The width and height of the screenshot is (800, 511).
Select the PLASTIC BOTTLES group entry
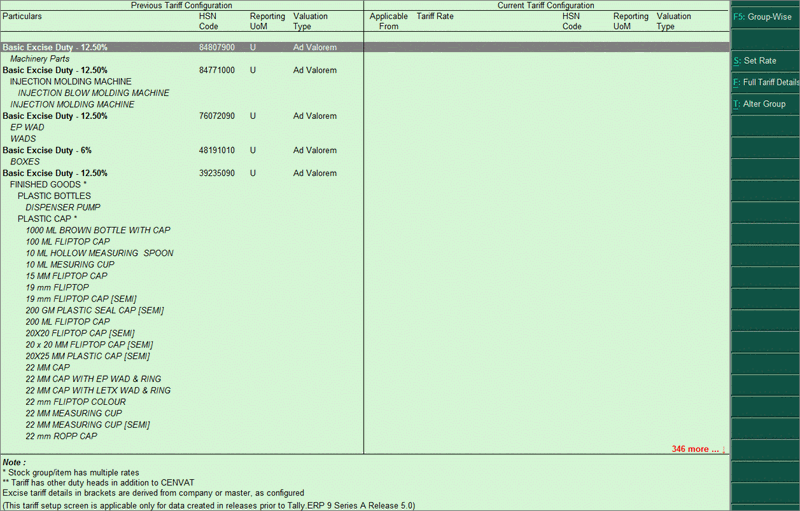click(x=53, y=196)
